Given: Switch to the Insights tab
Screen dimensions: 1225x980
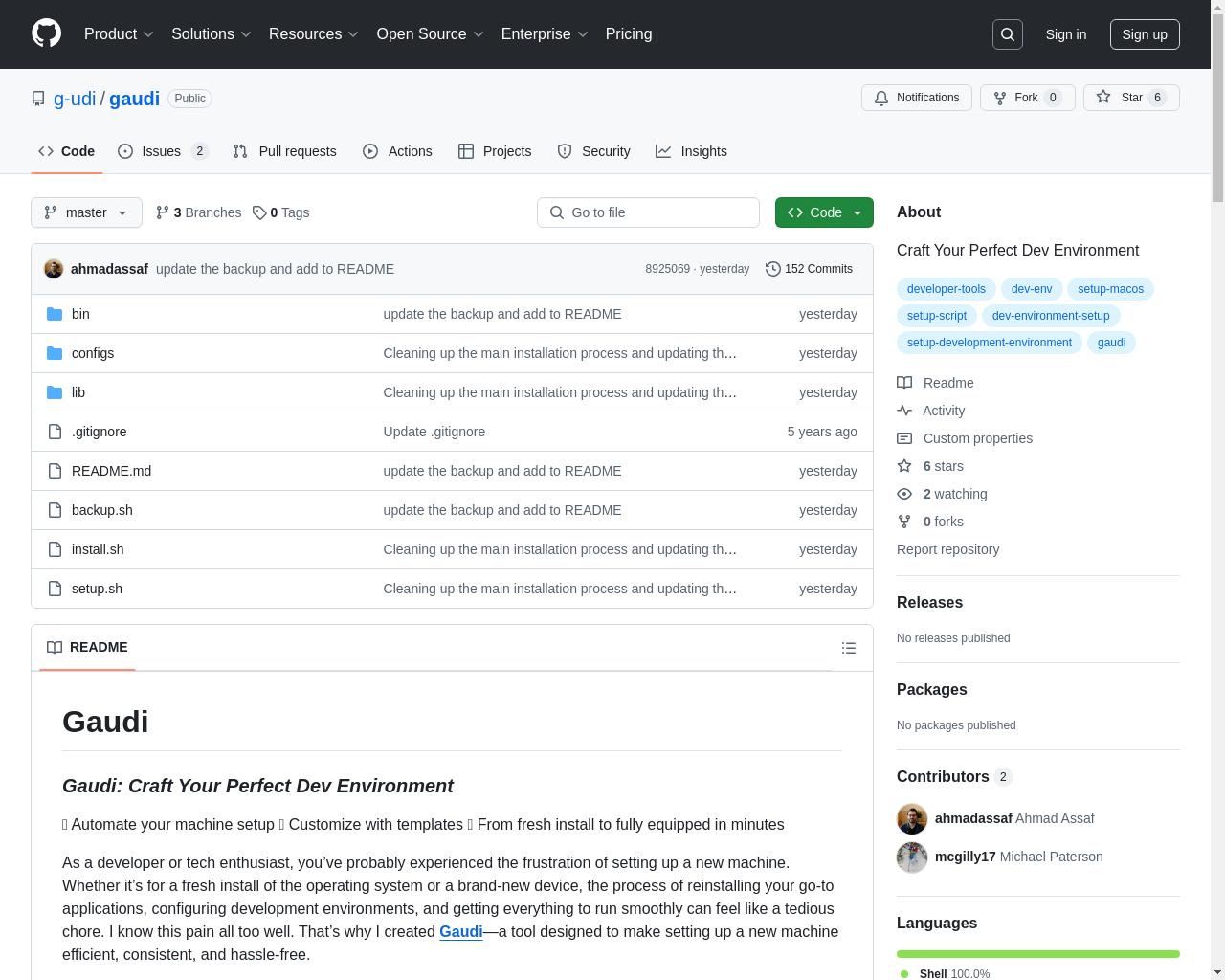Looking at the screenshot, I should point(691,151).
